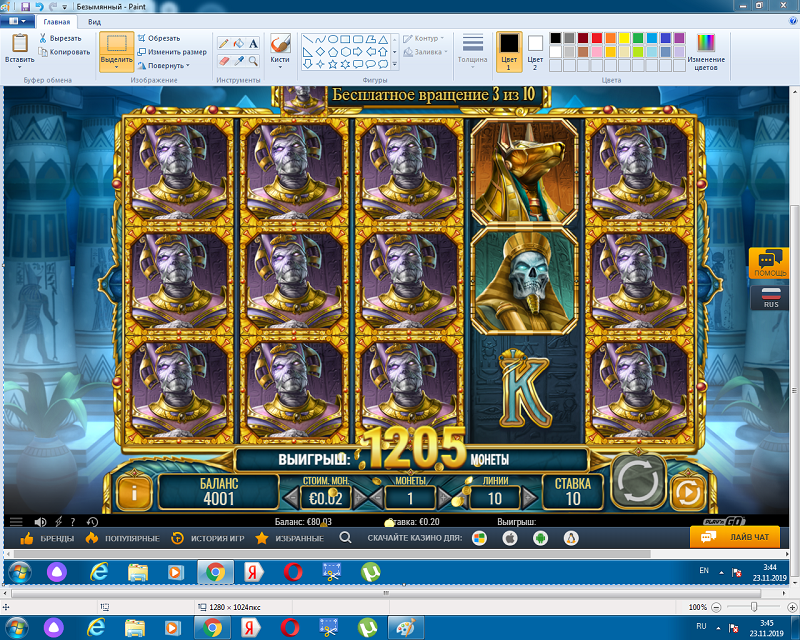This screenshot has height=640, width=800.
Task: Click the Вырезать button
Action: click(61, 38)
